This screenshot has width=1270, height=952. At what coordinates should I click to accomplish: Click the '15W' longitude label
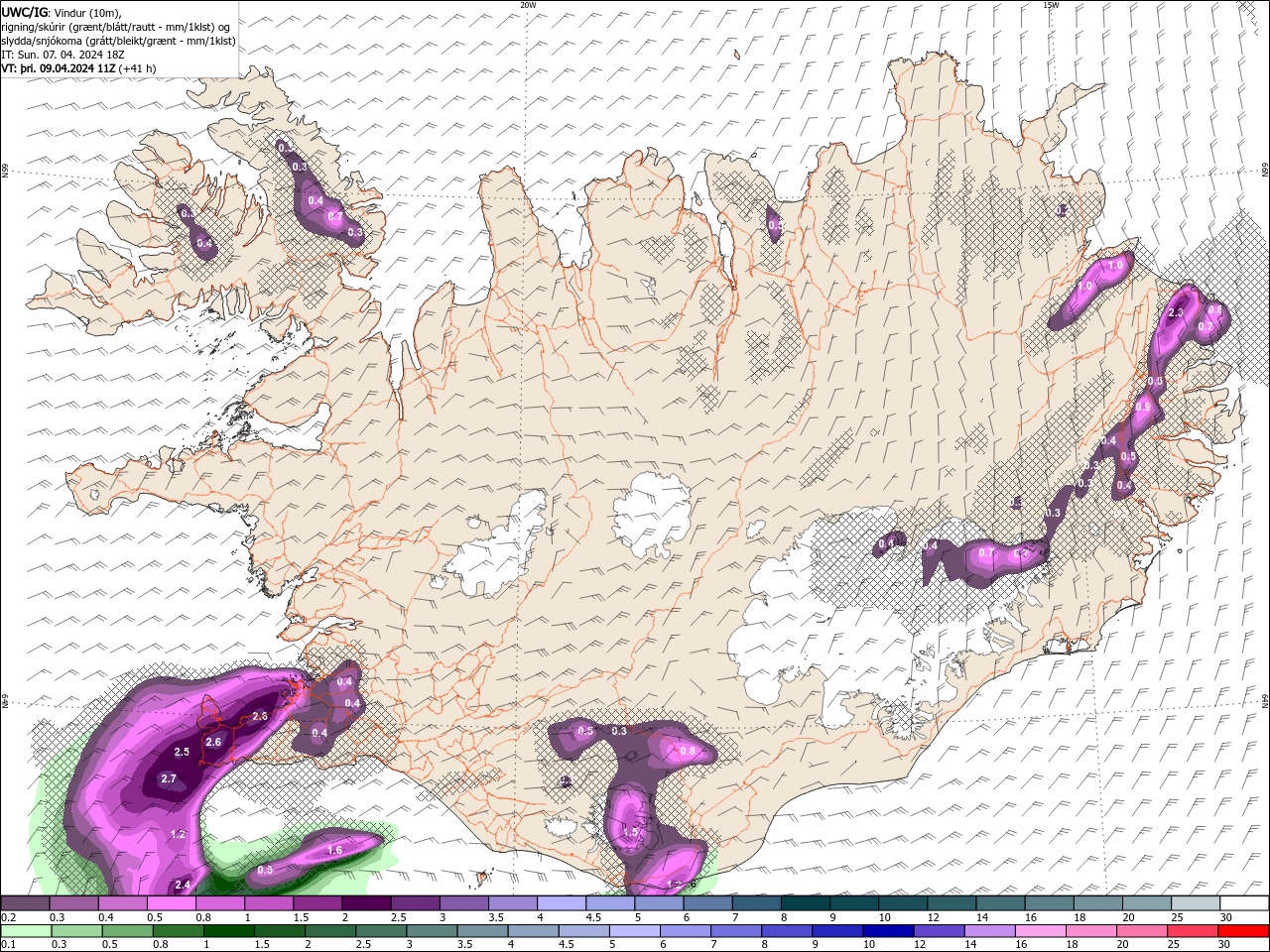pyautogui.click(x=1051, y=5)
